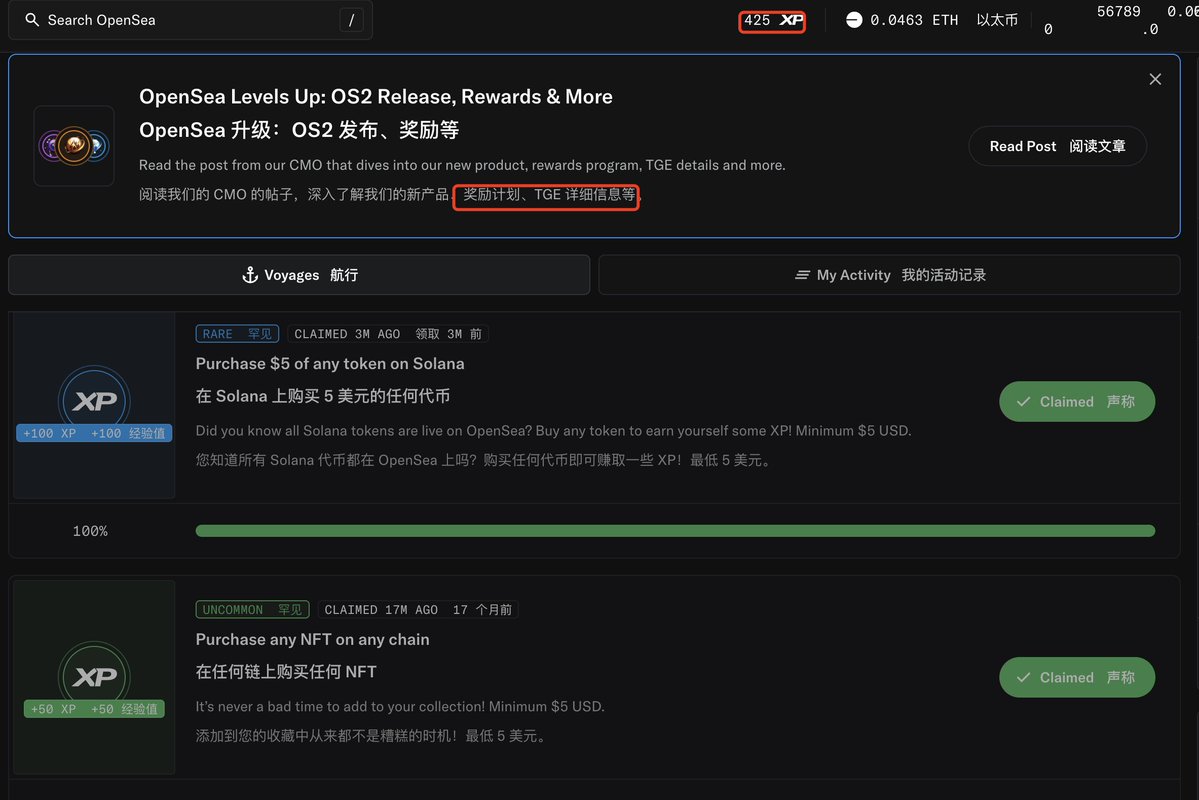Switch to the Voyages tab
This screenshot has width=1199, height=800.
tap(299, 275)
